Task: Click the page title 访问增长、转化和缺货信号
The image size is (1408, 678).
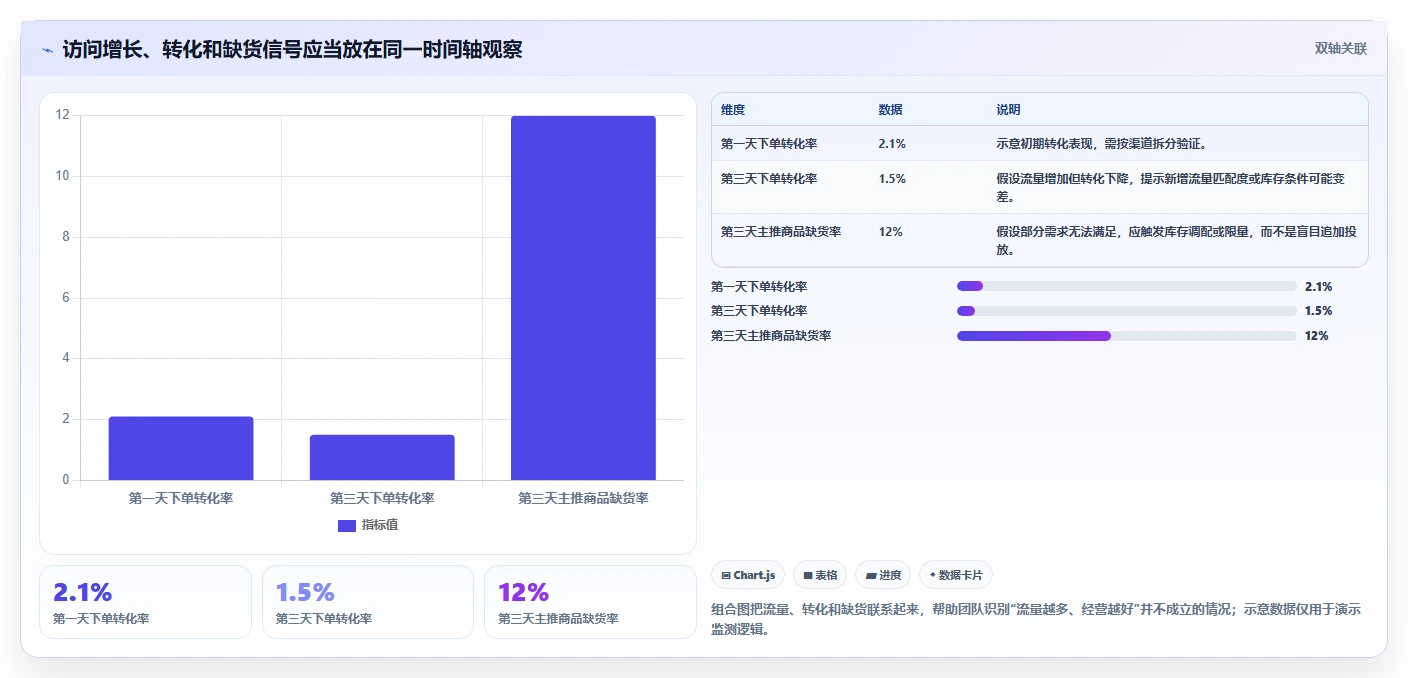Action: (292, 49)
